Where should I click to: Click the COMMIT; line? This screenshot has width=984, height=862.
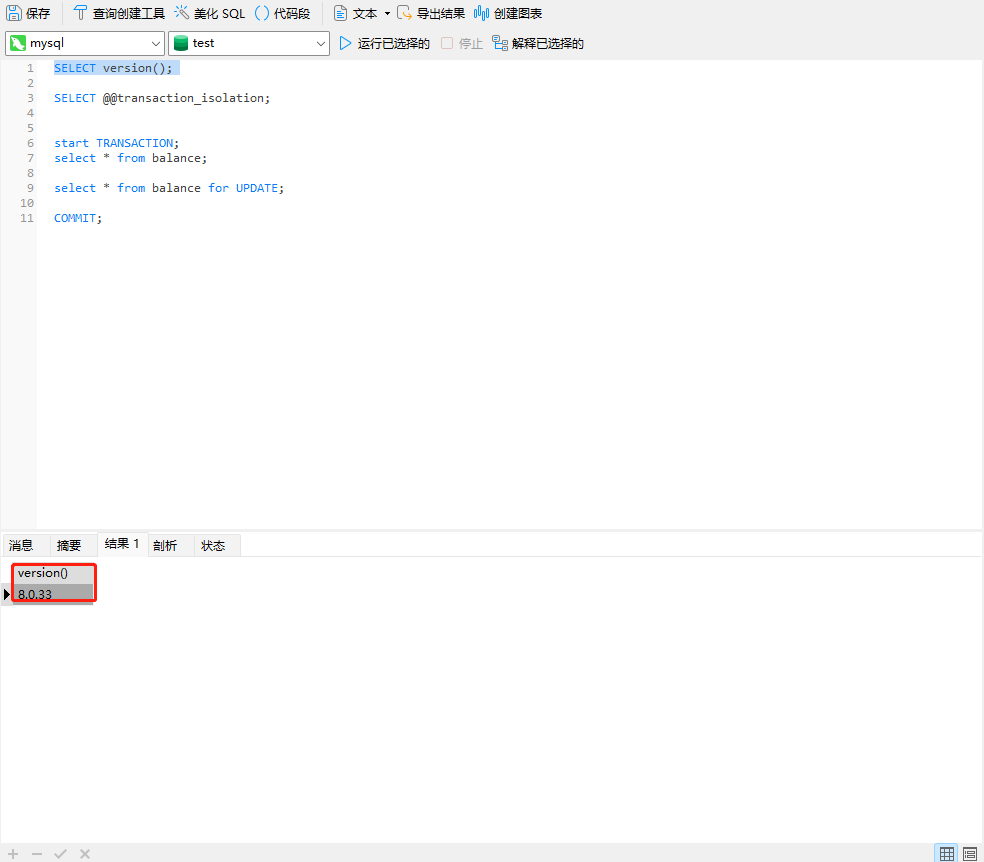[78, 218]
